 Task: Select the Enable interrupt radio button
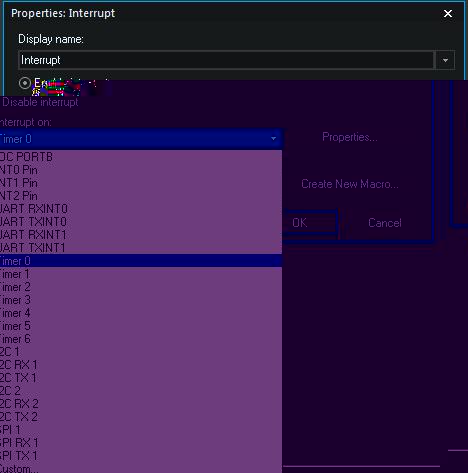[x=25, y=83]
